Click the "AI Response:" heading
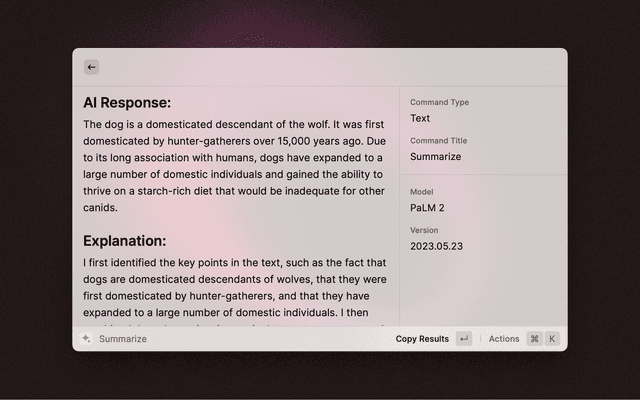Image resolution: width=640 pixels, height=400 pixels. [x=127, y=102]
